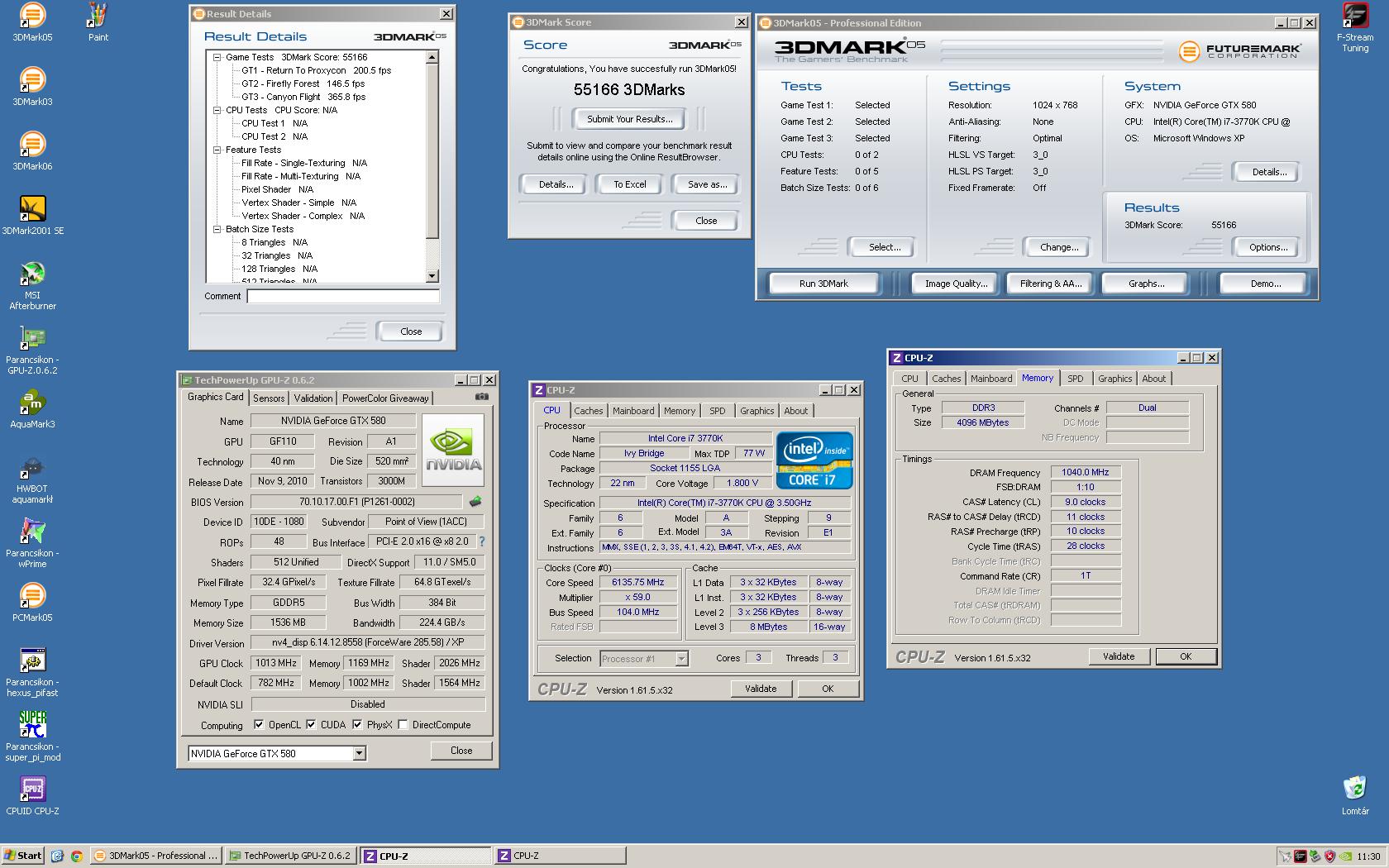
Task: Open the GPU-Z 0.6.2 shortcut icon
Action: (x=32, y=339)
